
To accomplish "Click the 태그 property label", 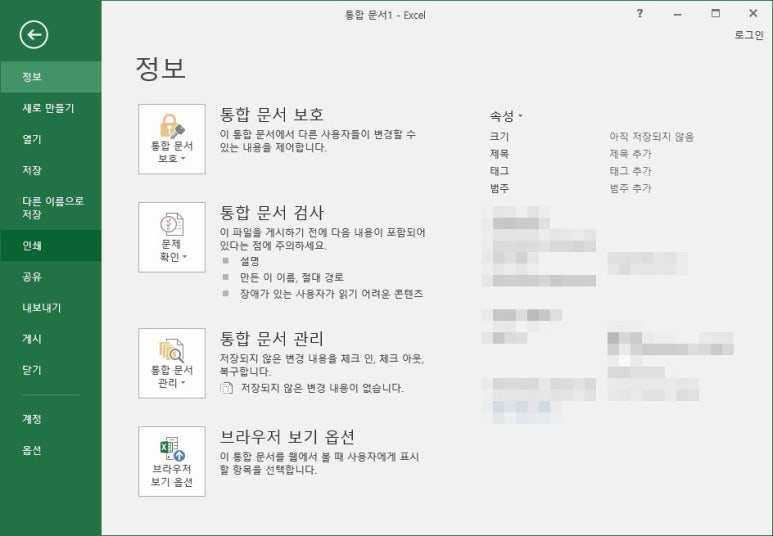I will 499,171.
